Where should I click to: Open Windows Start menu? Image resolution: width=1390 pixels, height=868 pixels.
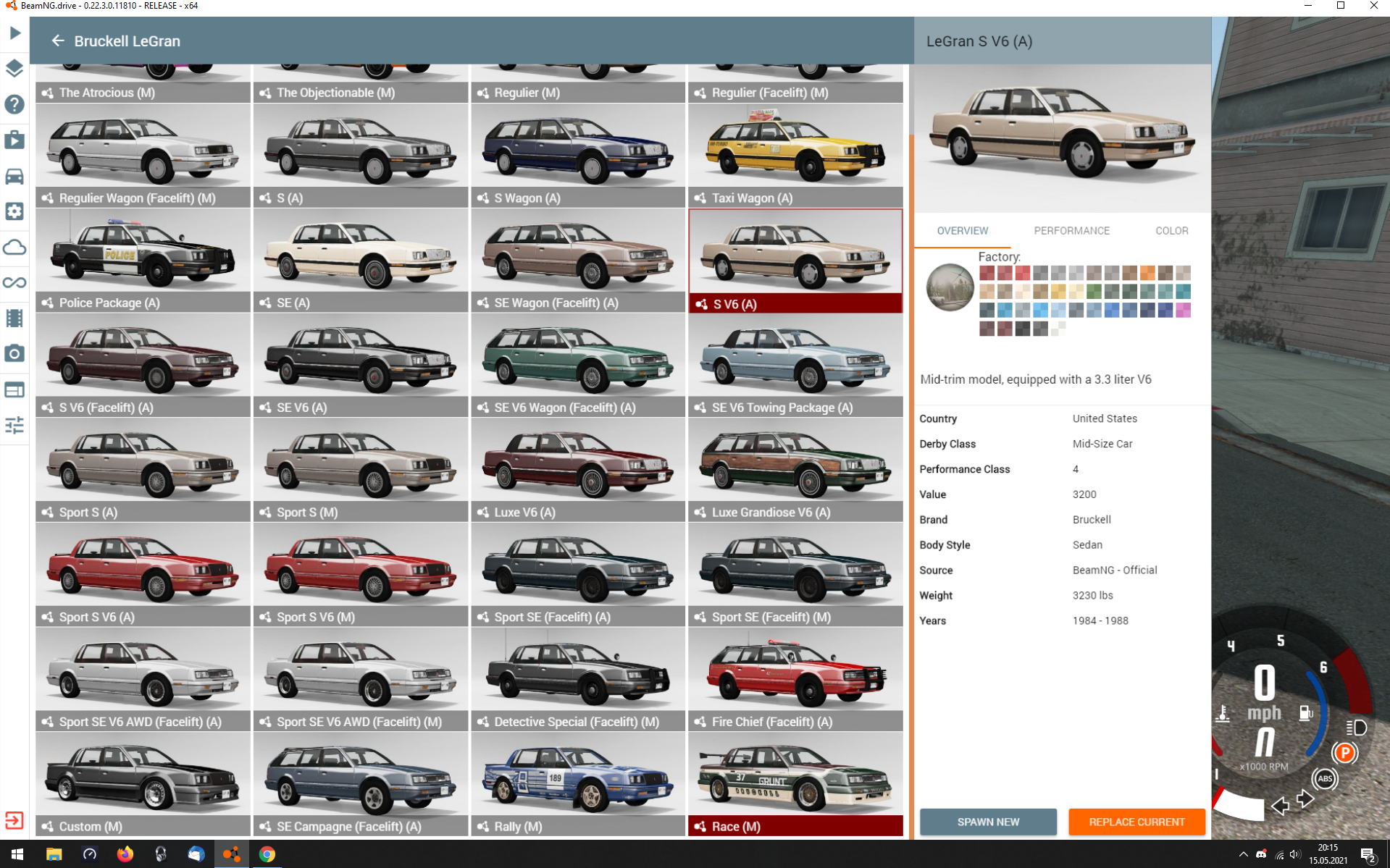pos(17,854)
